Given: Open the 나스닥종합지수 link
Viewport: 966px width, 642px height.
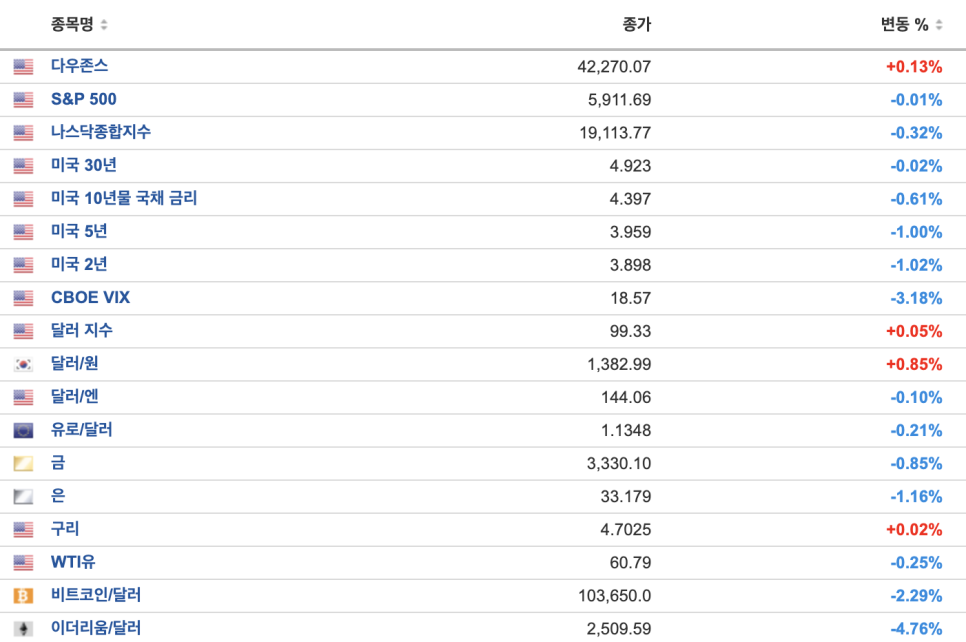Looking at the screenshot, I should 100,132.
